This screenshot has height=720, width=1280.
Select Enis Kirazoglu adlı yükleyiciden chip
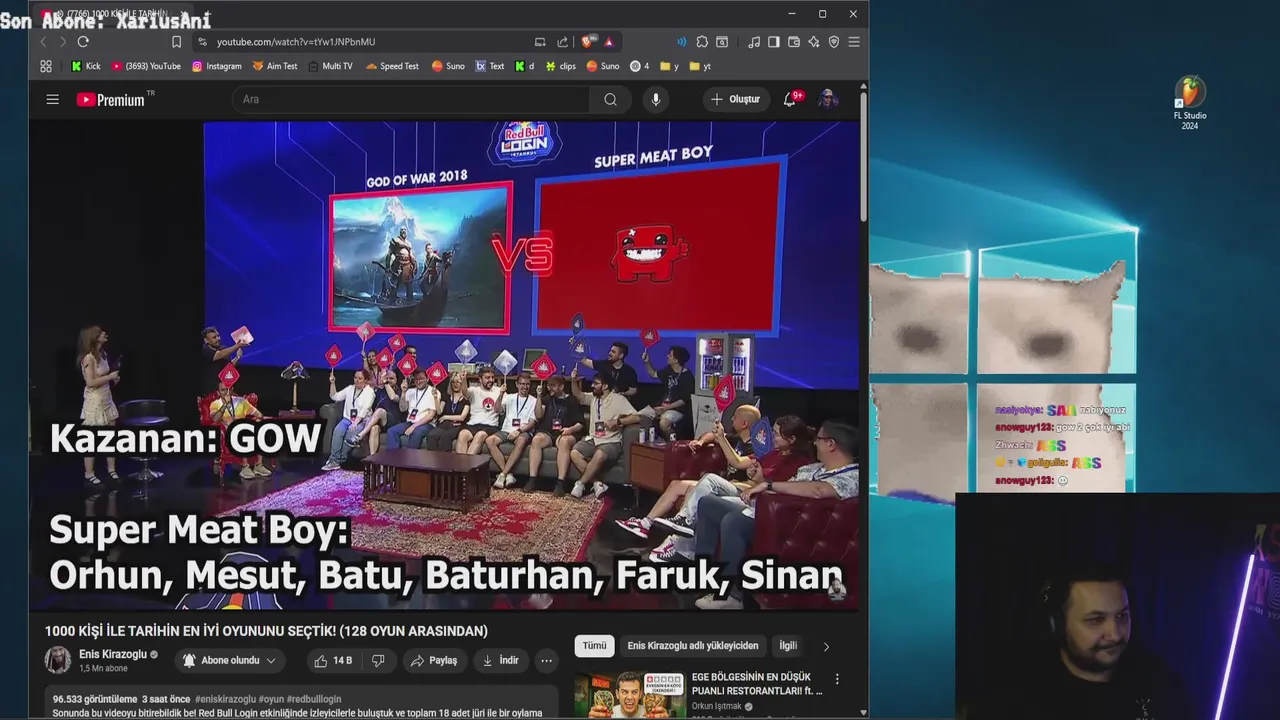pos(692,646)
